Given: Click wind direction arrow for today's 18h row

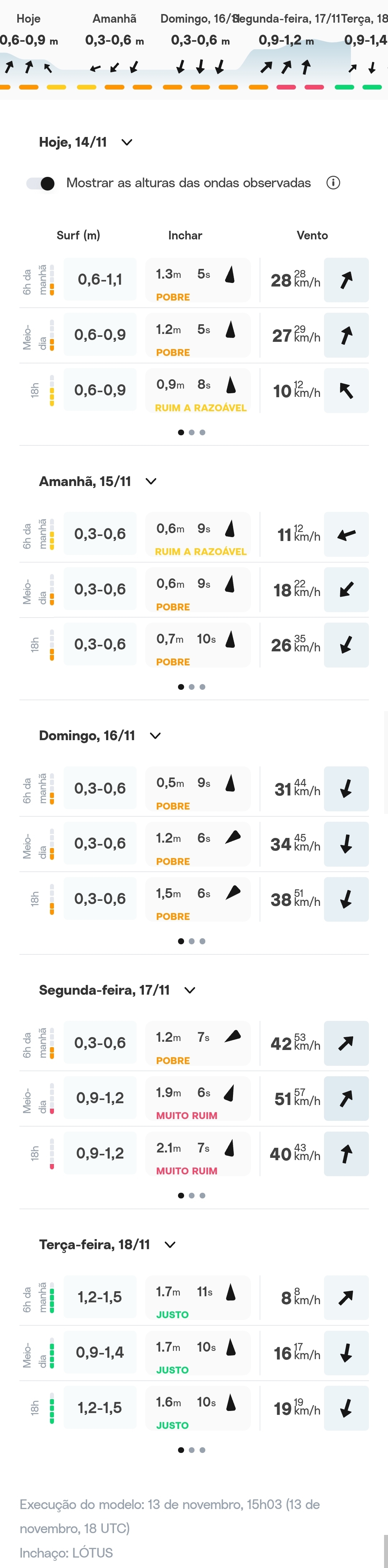Looking at the screenshot, I should pos(346,391).
